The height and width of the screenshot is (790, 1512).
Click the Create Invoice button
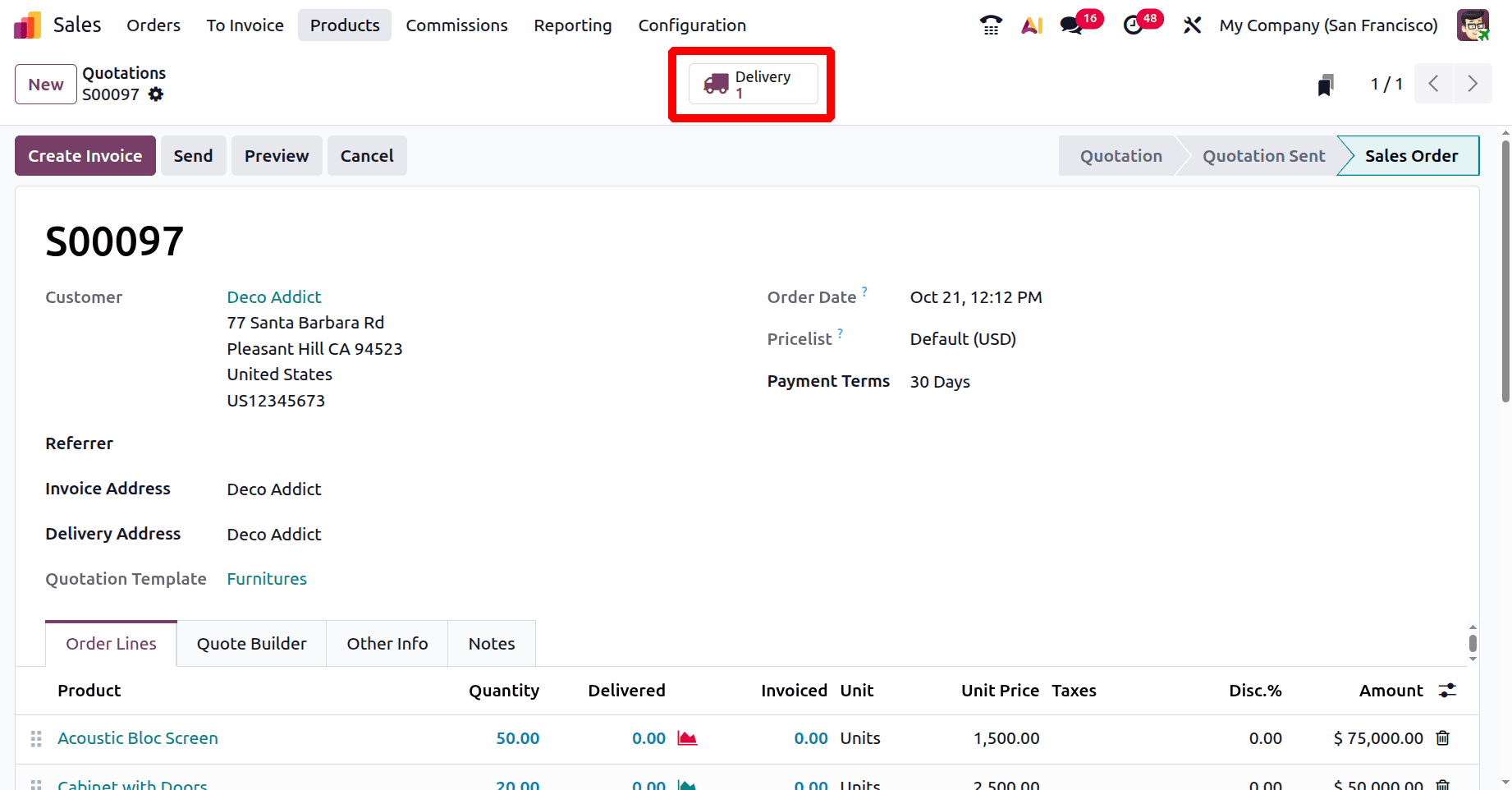tap(85, 156)
